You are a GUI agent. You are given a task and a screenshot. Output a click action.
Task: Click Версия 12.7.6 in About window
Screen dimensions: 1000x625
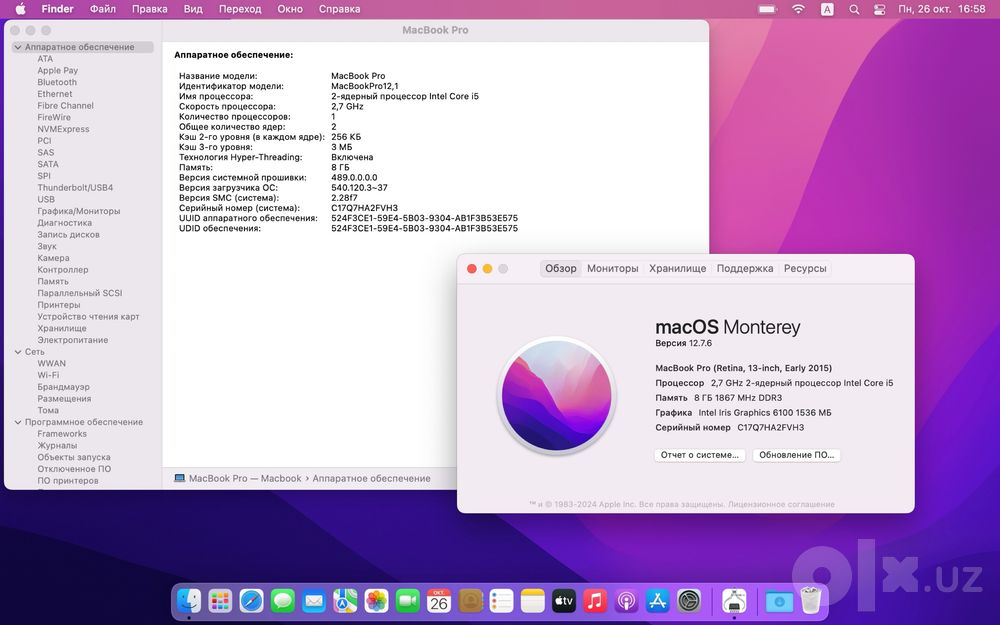(683, 343)
